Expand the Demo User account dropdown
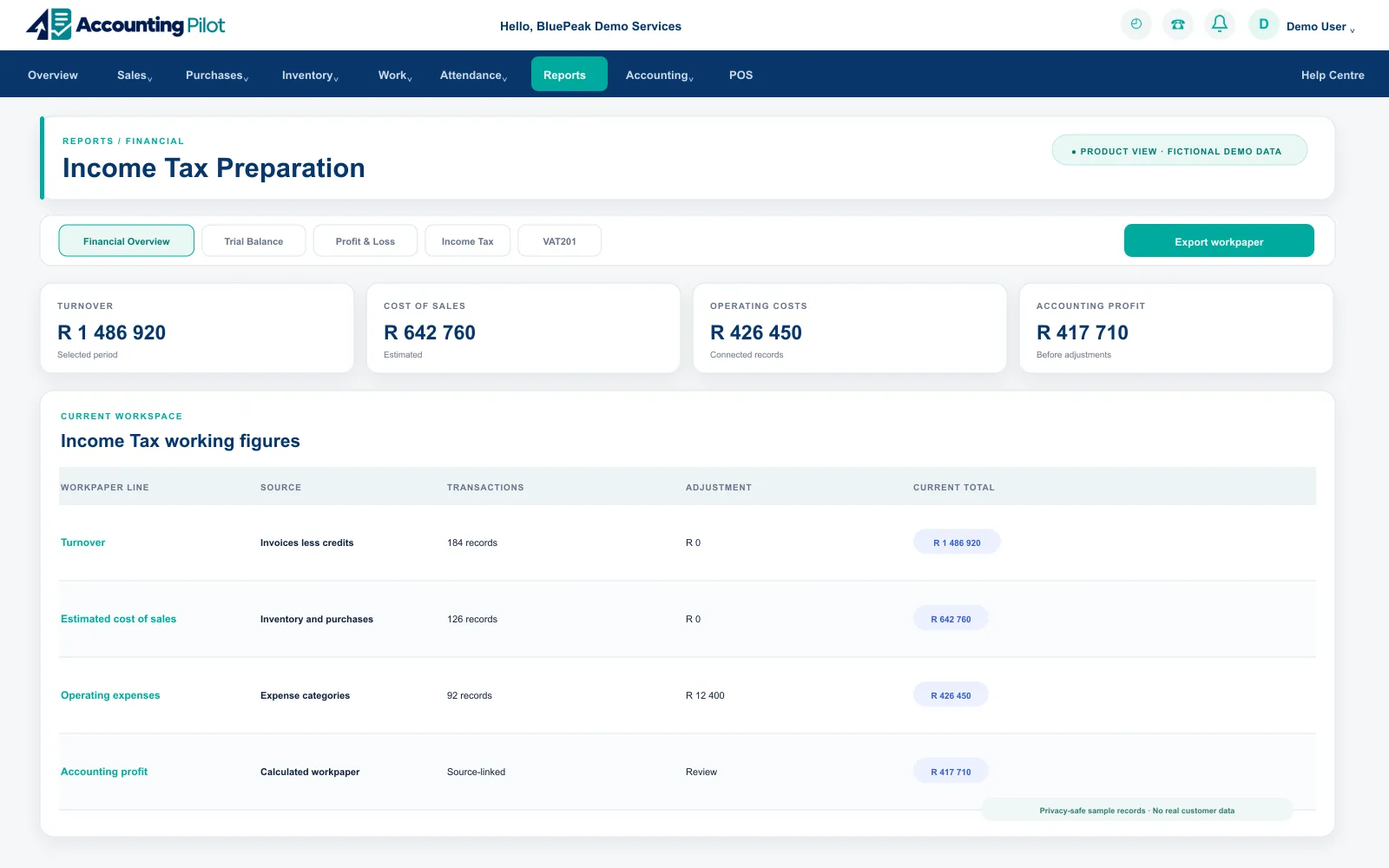This screenshot has width=1389, height=868. point(1320,27)
